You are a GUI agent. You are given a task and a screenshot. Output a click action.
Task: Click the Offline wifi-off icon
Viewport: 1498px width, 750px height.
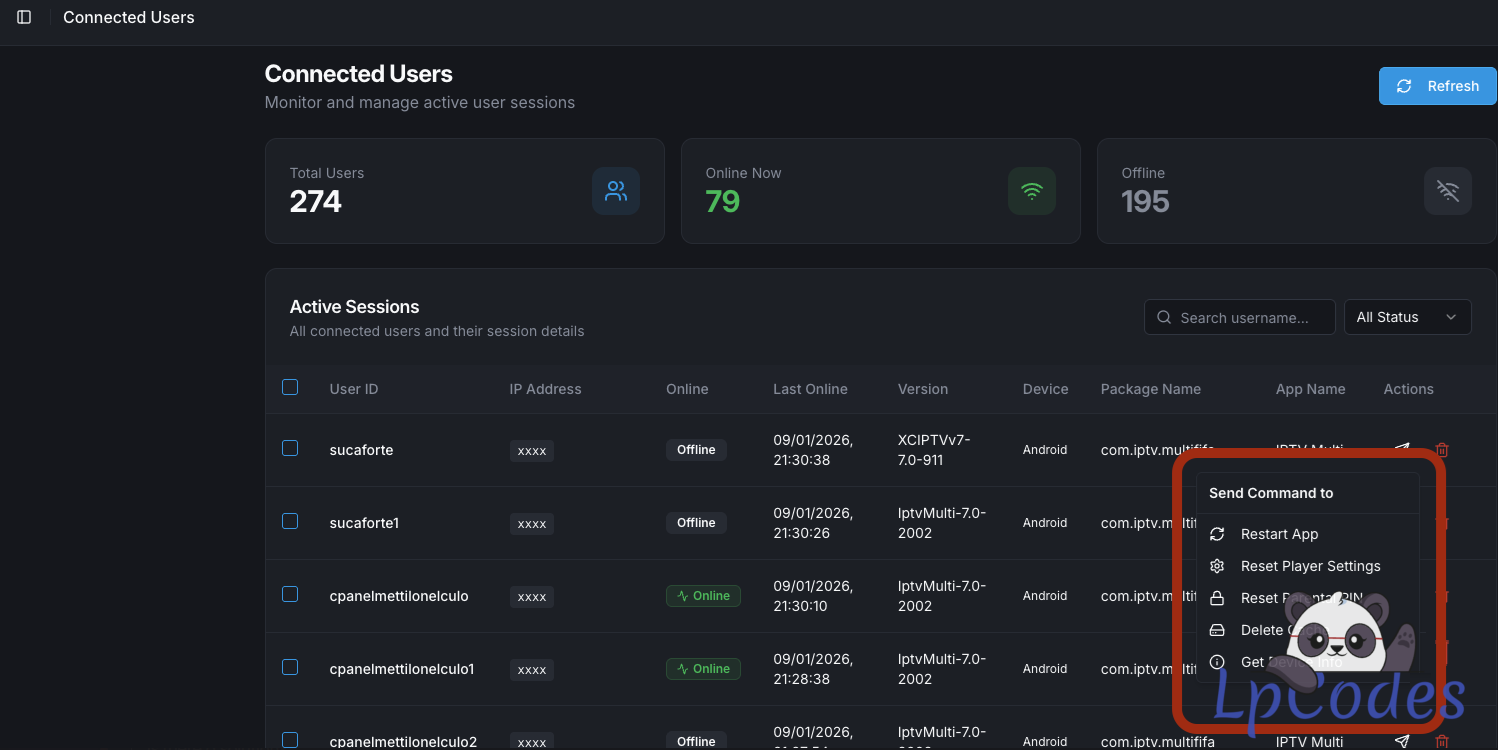point(1447,191)
